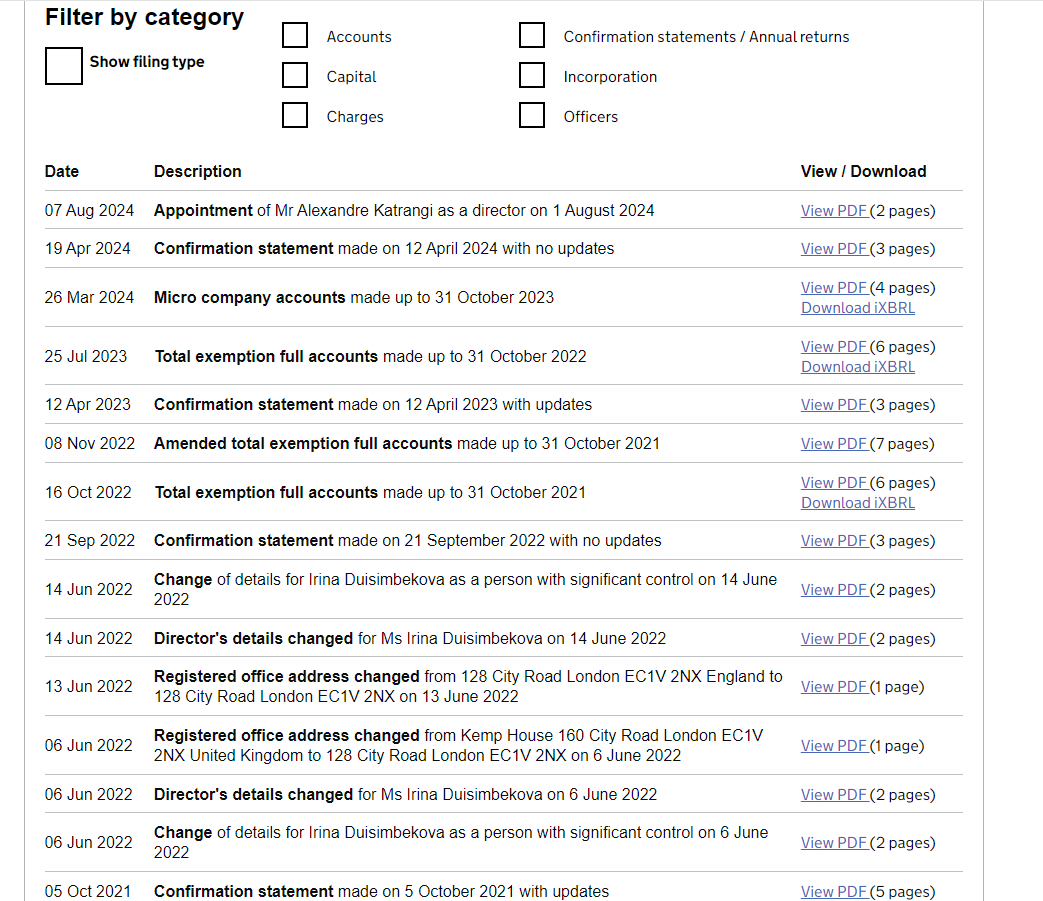The image size is (1043, 901).
Task: Open PDF for 21 Sep 2022 confirmation statement
Action: (834, 541)
